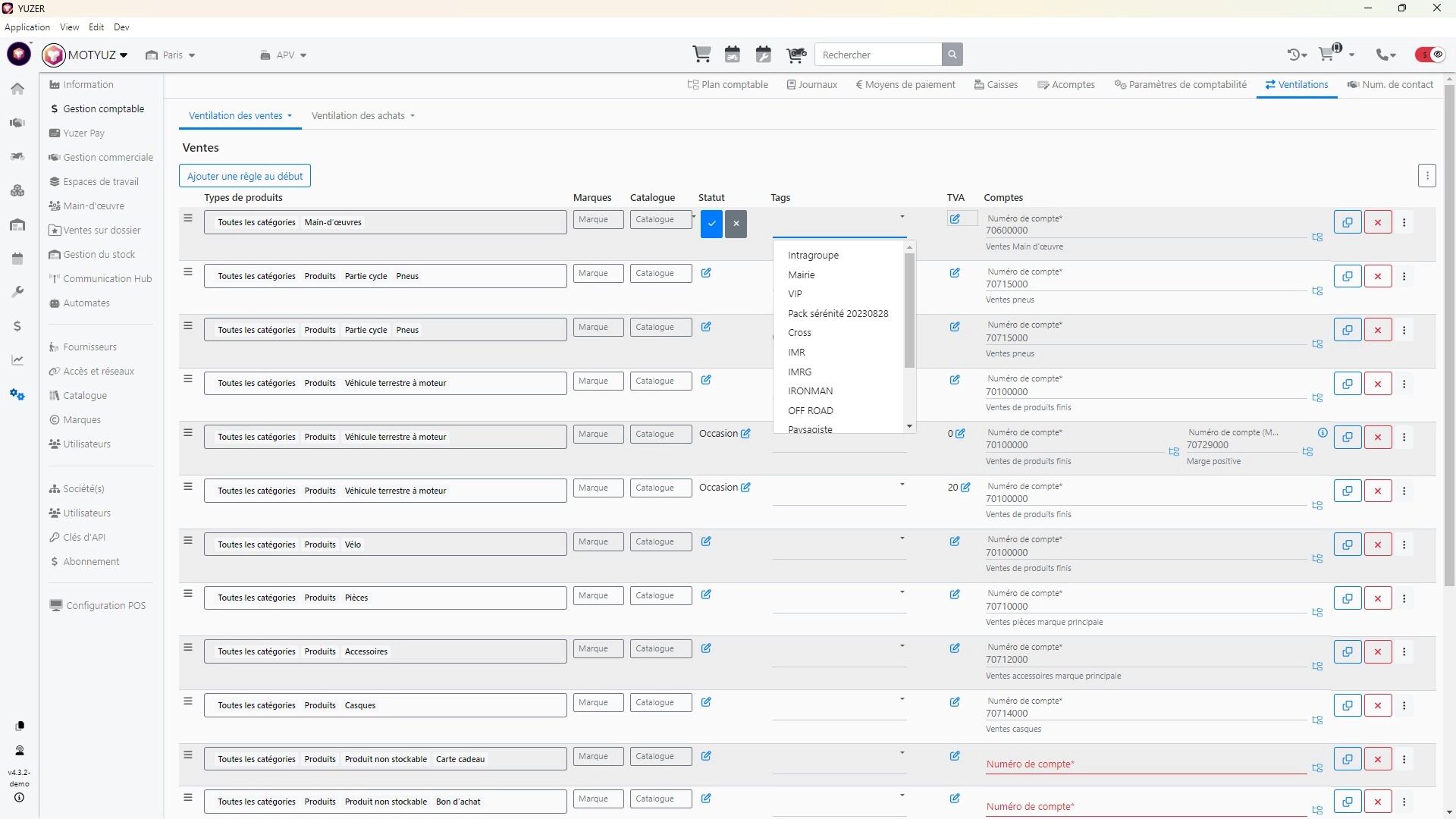
Task: Open the phone call dropdown
Action: point(1386,55)
